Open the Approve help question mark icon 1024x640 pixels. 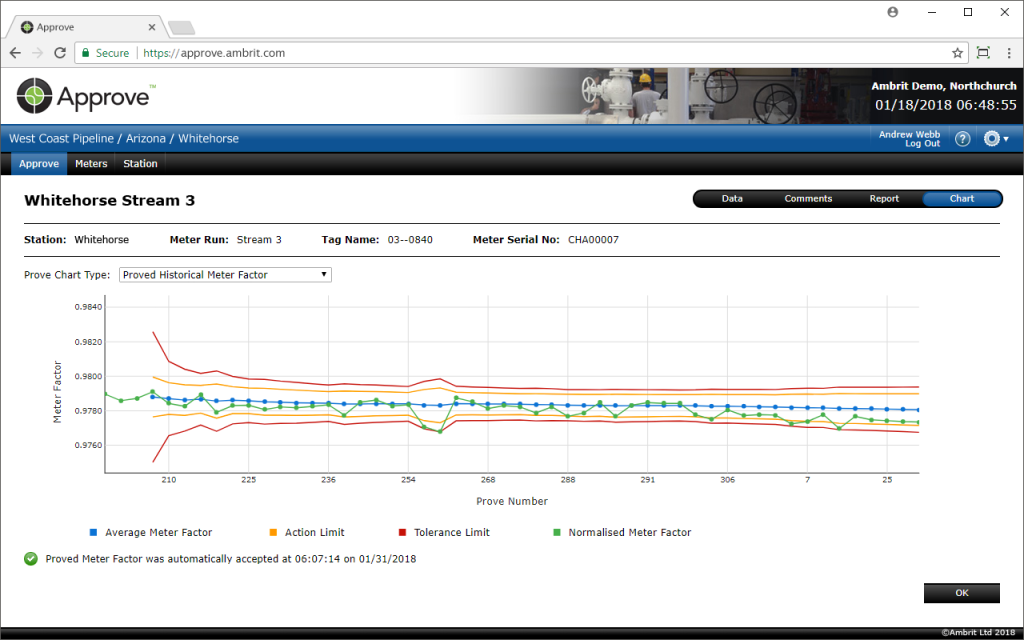pos(962,139)
